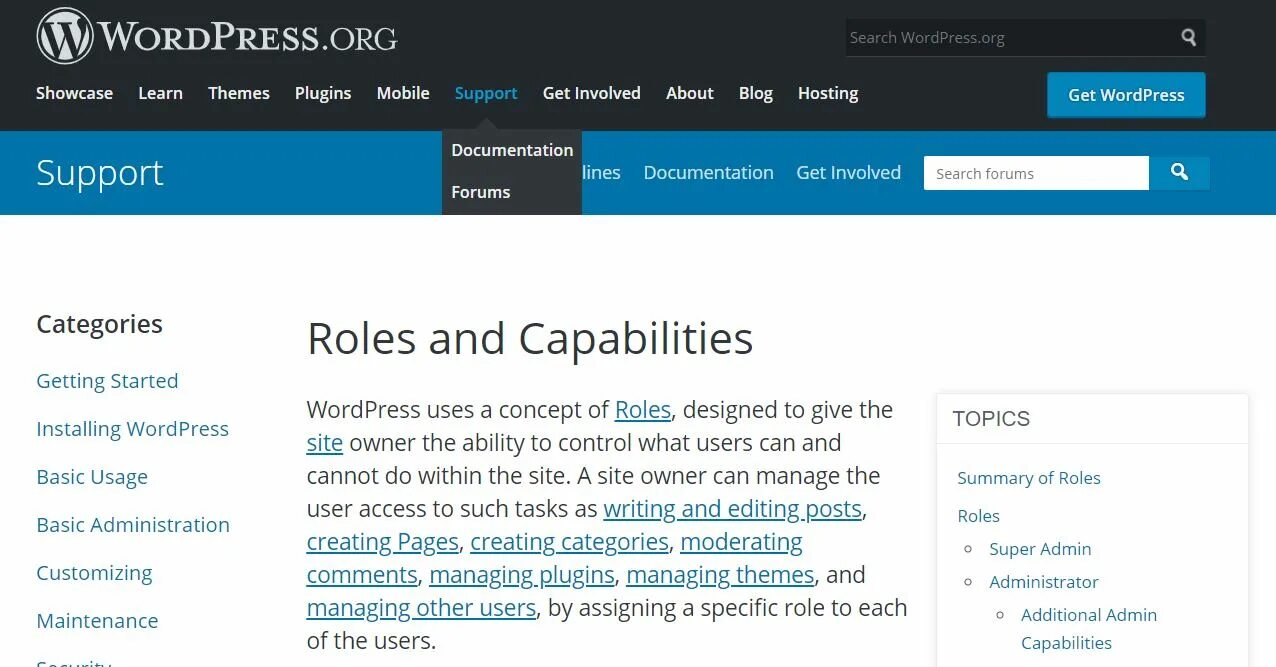Open the Basic Usage category

point(92,477)
